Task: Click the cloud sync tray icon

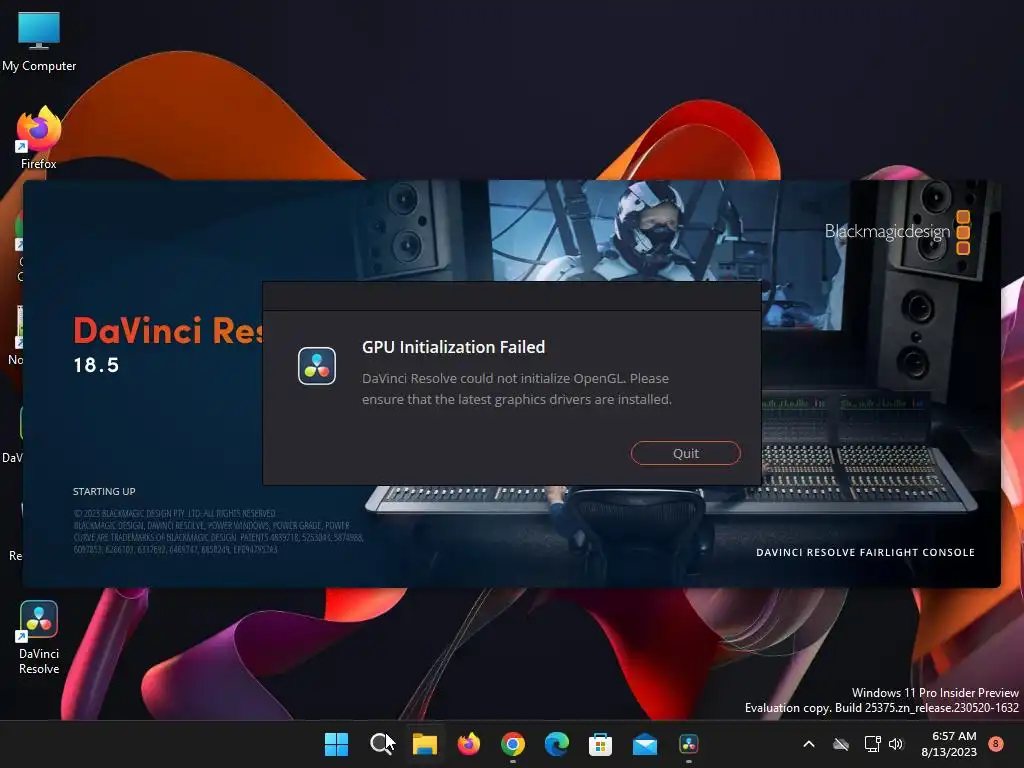Action: click(841, 744)
